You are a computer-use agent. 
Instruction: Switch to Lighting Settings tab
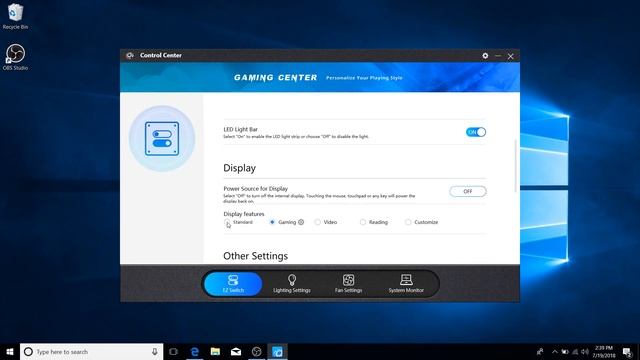(291, 284)
